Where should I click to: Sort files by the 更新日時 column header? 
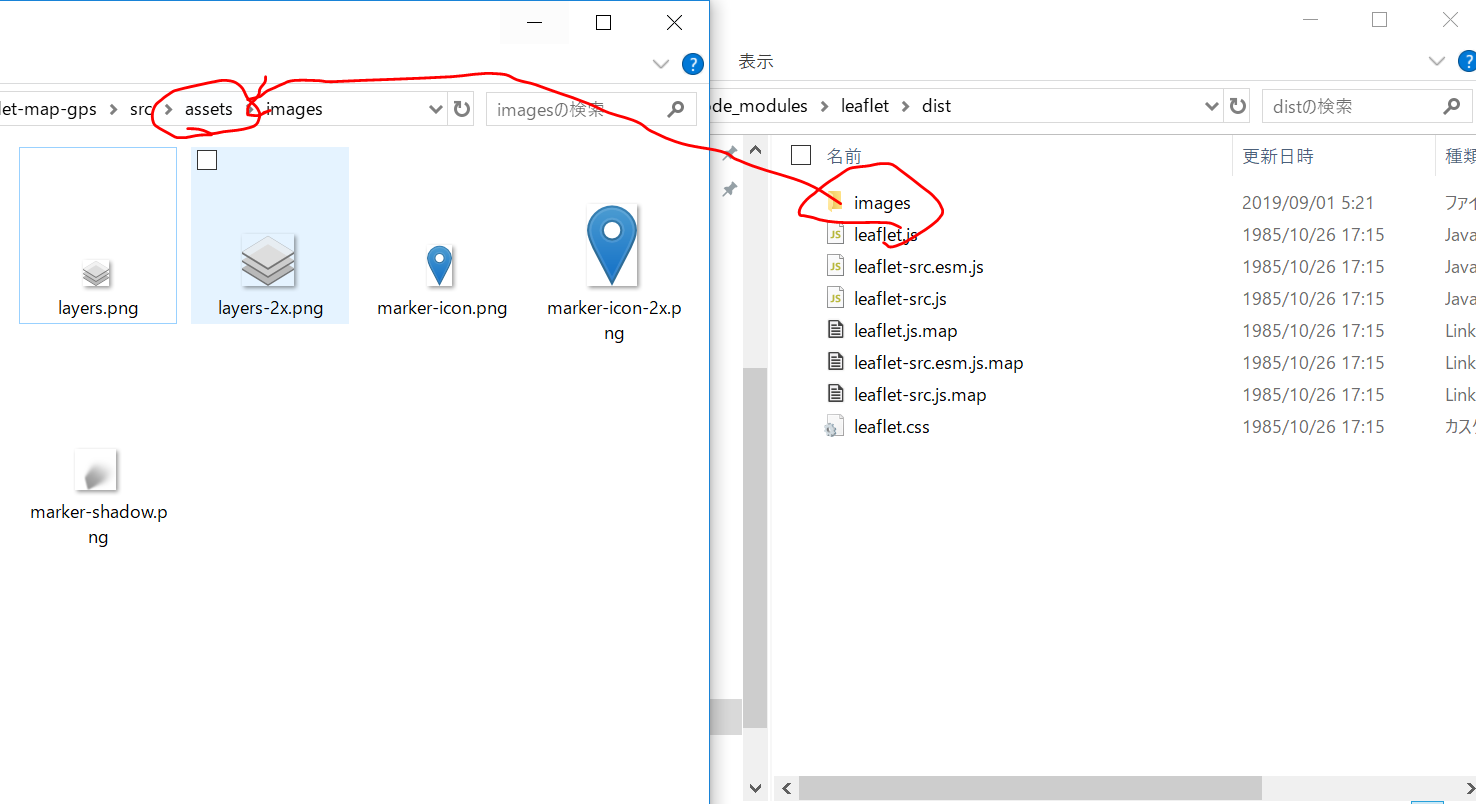[1277, 156]
